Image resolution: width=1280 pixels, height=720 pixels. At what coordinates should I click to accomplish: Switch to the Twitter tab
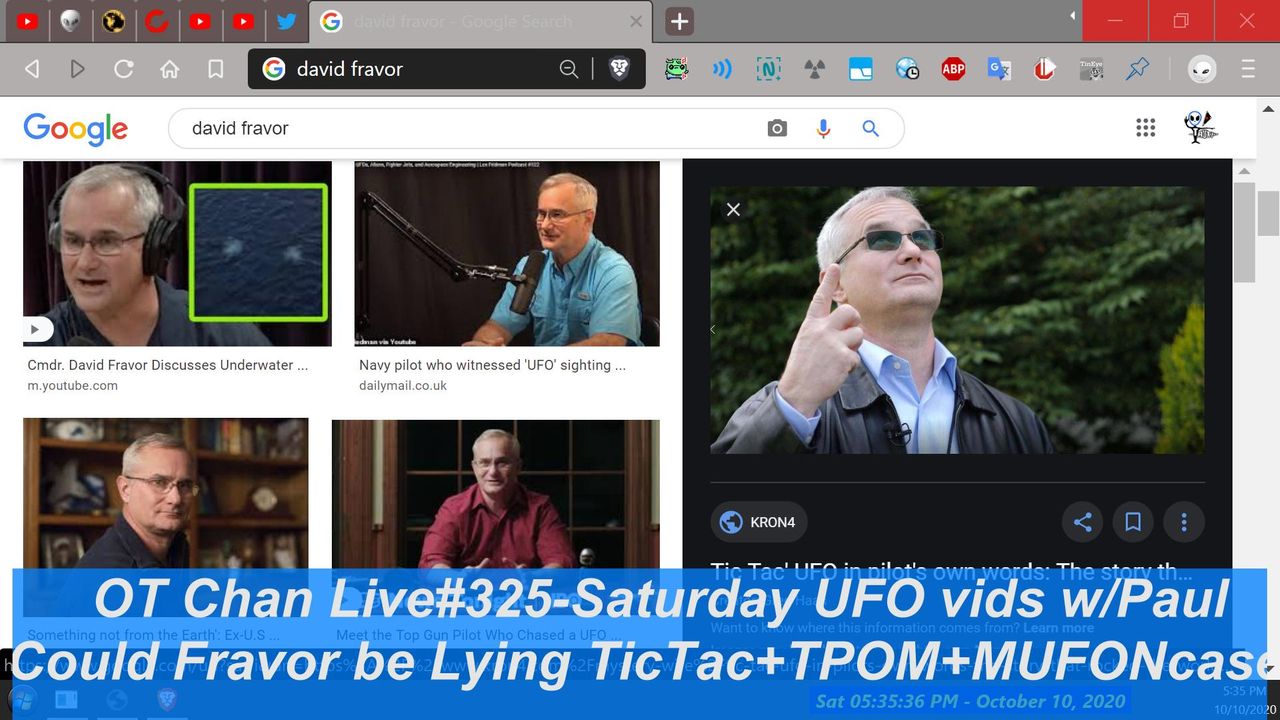click(x=286, y=21)
